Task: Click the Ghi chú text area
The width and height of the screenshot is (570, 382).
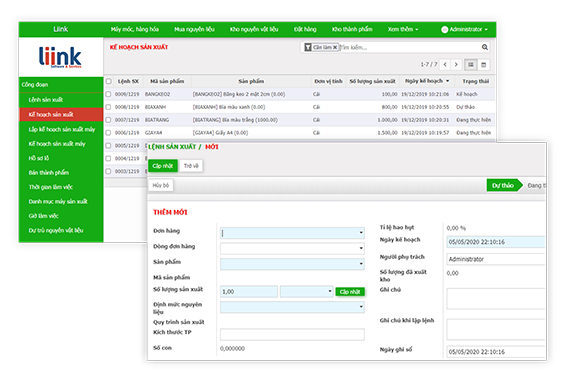Action: [x=496, y=299]
